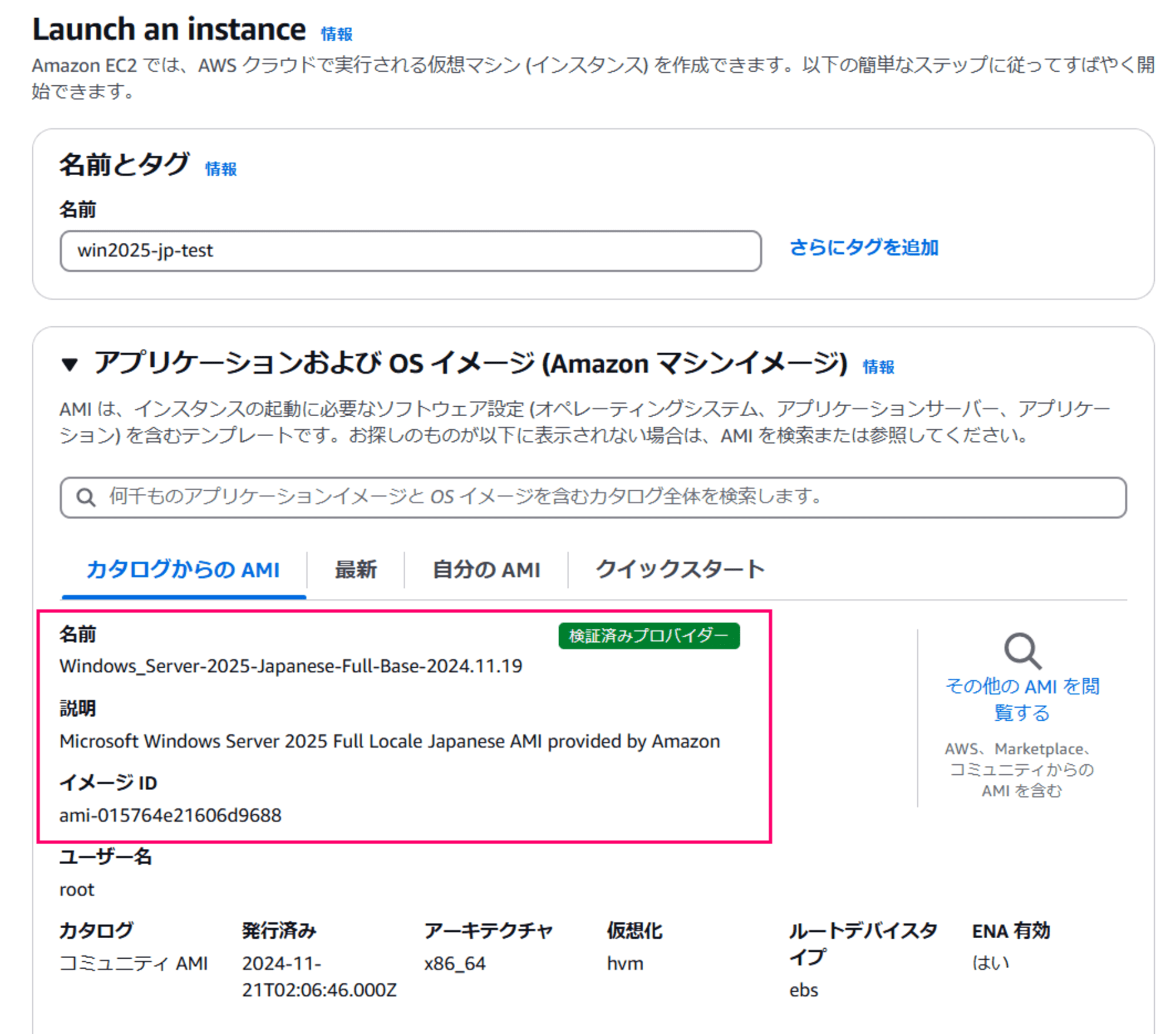Click the name field containing win2025-jp-test
This screenshot has height=1034, width=1176.
[410, 251]
